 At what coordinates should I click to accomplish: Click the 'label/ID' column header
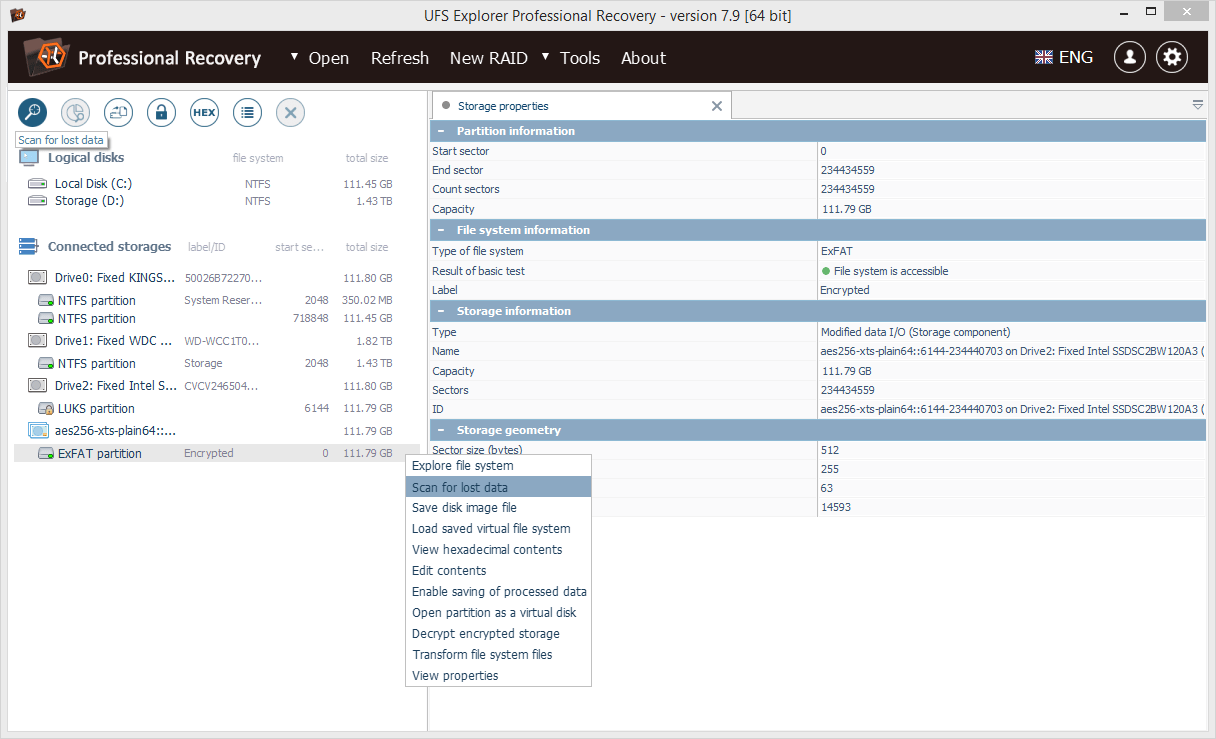tap(207, 247)
